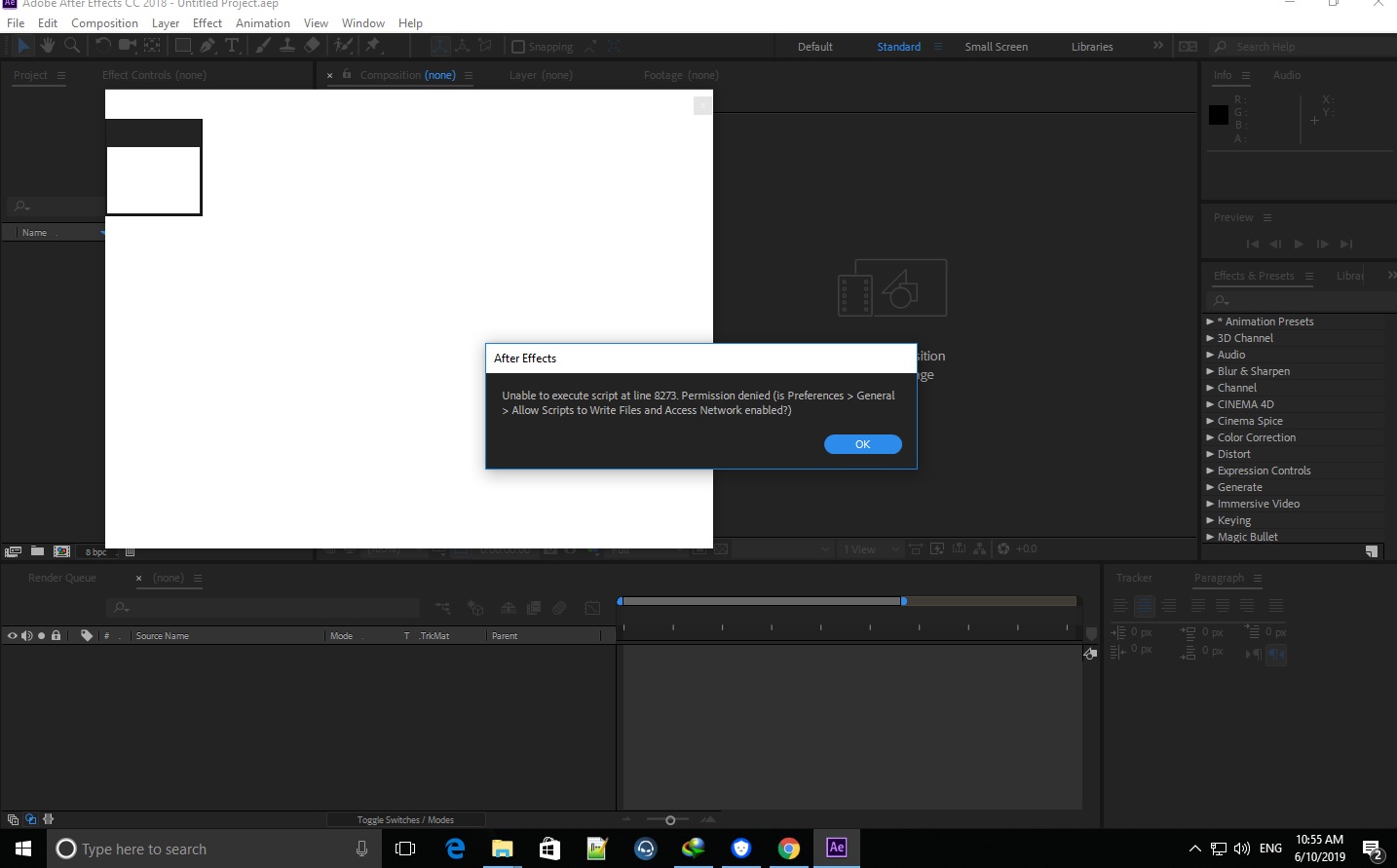
Task: Expand the 3D Channel effects category
Action: [x=1210, y=338]
